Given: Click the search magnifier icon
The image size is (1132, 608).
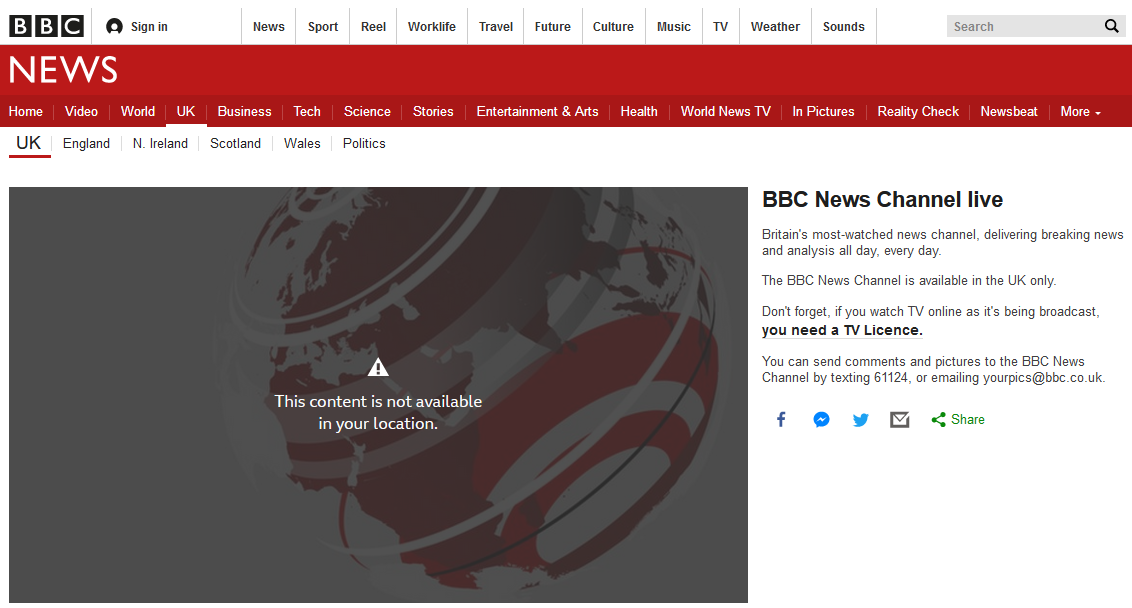Looking at the screenshot, I should click(1111, 26).
